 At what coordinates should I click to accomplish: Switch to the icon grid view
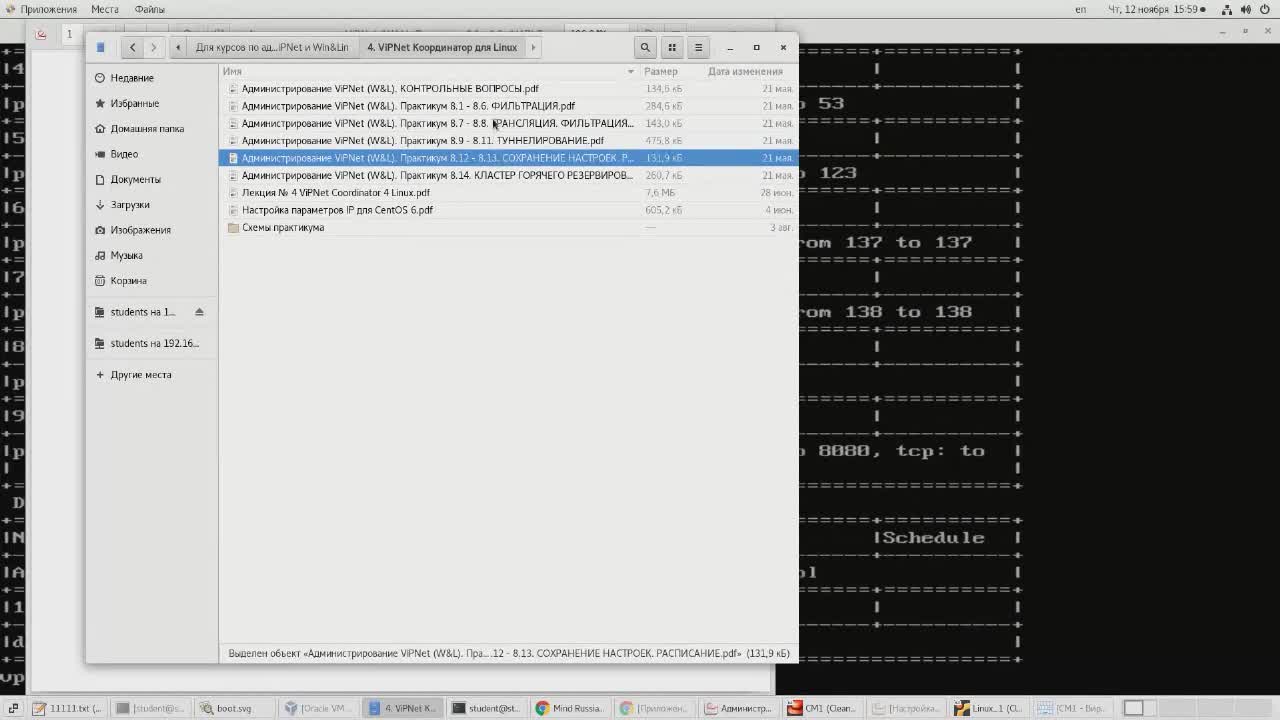[x=672, y=47]
